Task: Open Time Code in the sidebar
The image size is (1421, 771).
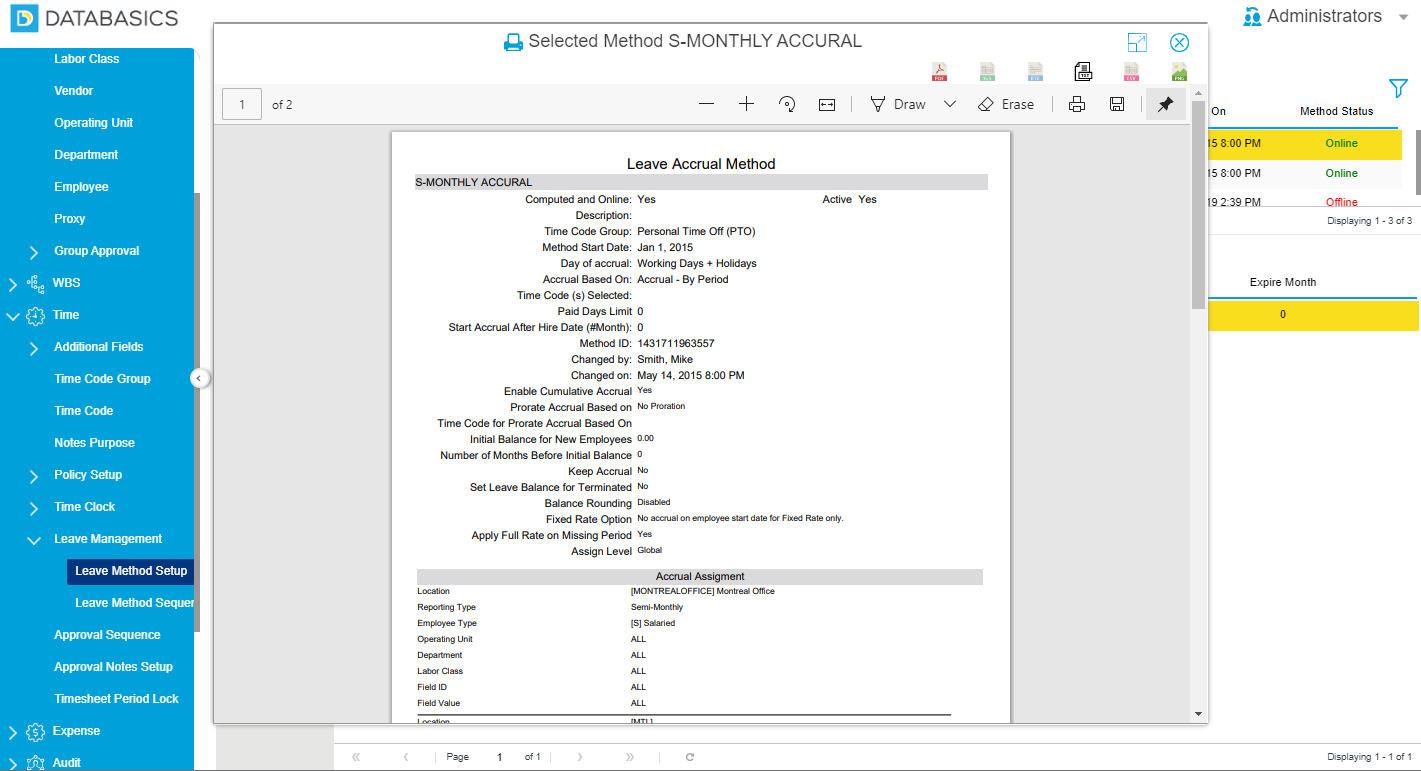Action: pos(84,411)
